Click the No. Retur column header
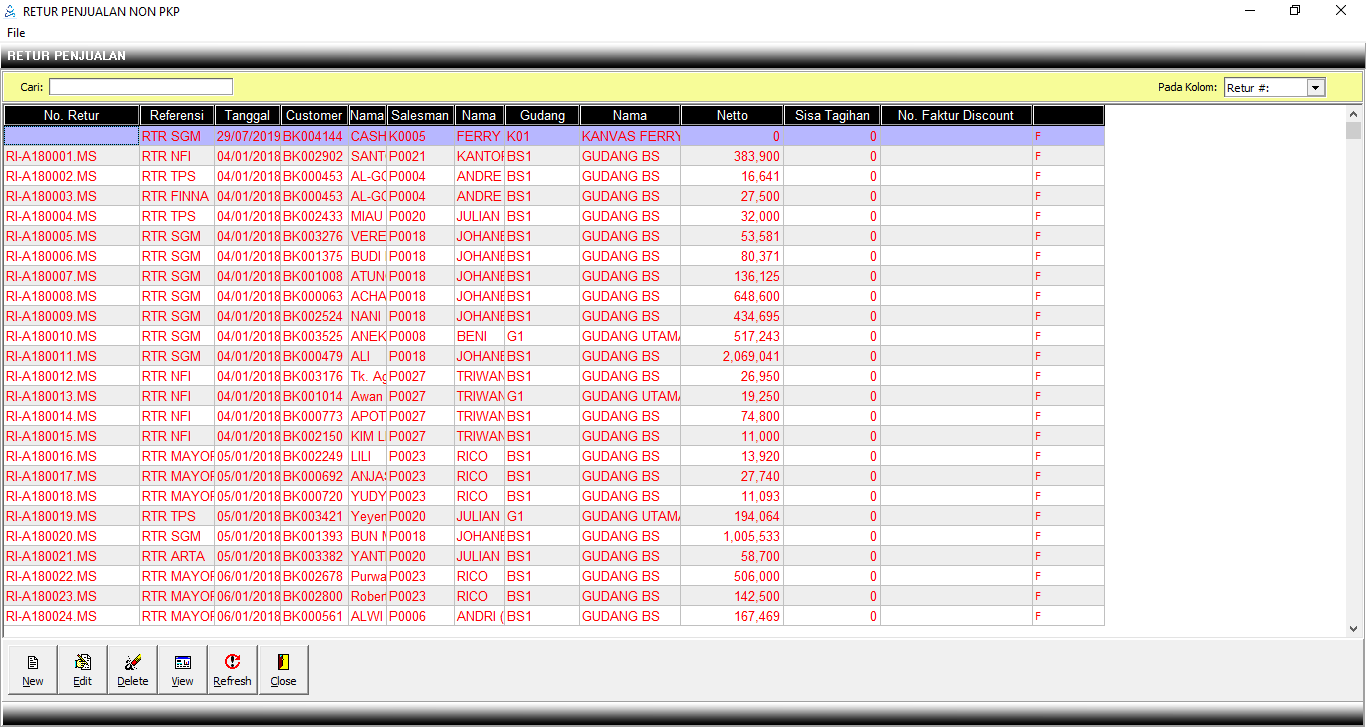This screenshot has height=728, width=1366. (x=72, y=116)
